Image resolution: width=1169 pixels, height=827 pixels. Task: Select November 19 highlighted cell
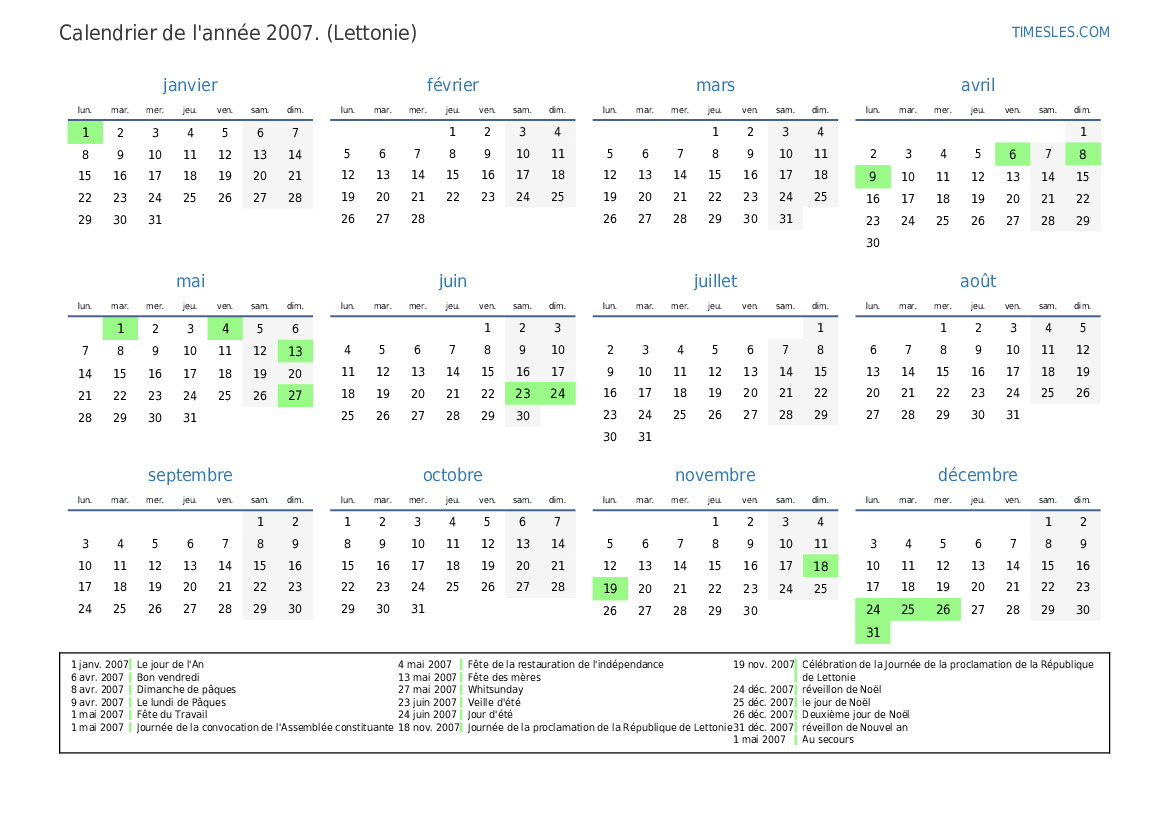pos(610,589)
